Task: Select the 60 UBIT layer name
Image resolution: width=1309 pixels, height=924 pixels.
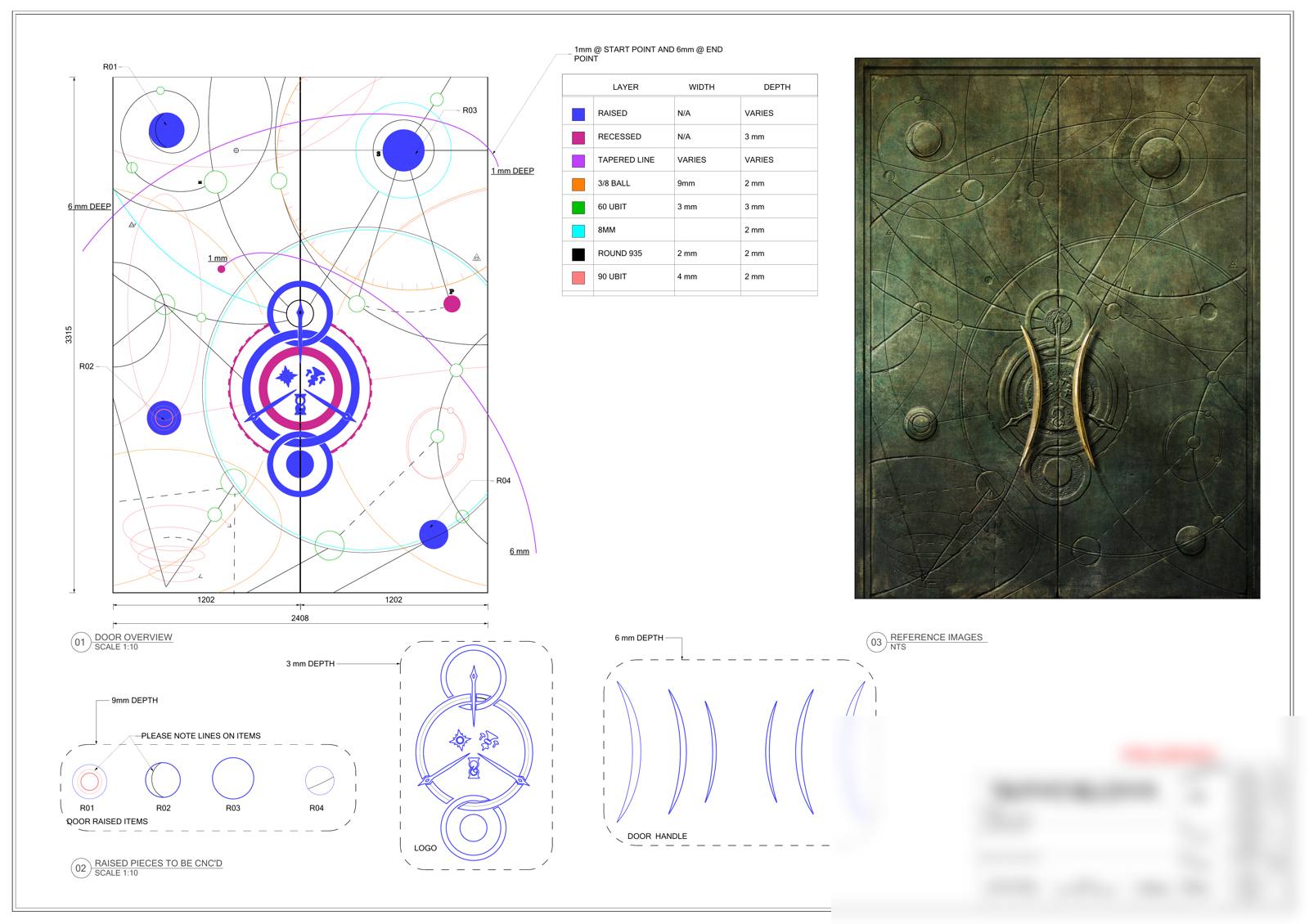Action: click(x=612, y=207)
